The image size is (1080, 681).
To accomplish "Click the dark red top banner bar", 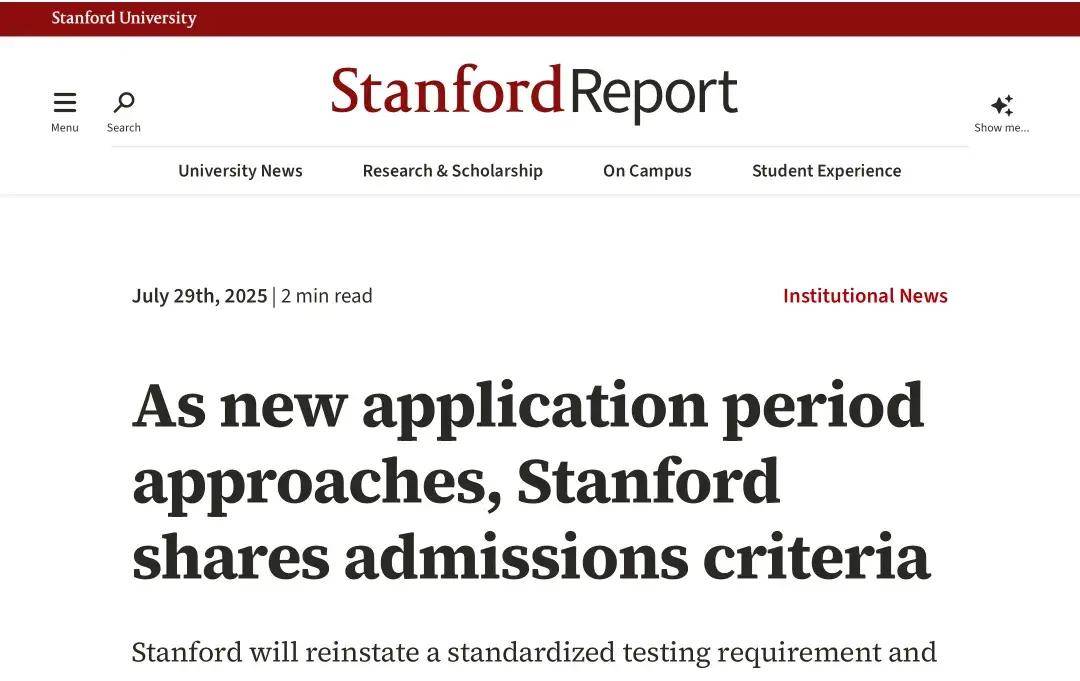I will [x=540, y=19].
